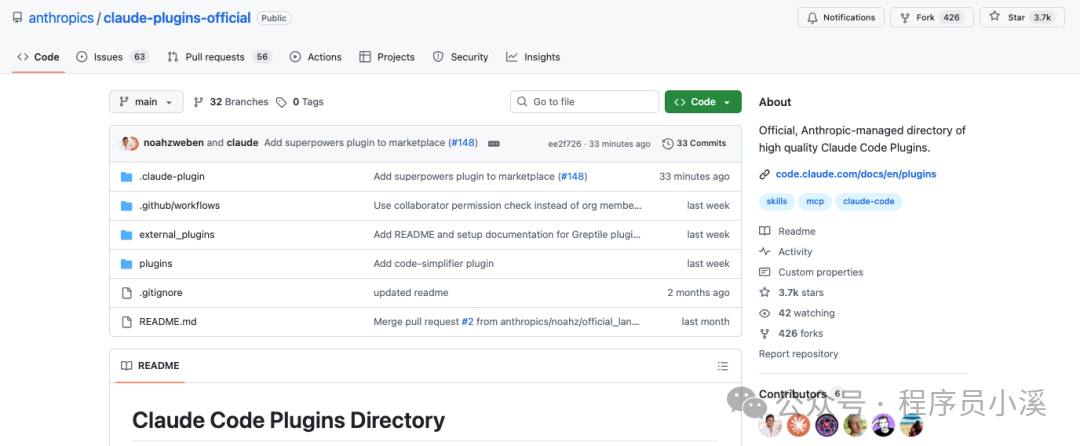
Task: View the 3.7k stars link
Action: (x=791, y=293)
